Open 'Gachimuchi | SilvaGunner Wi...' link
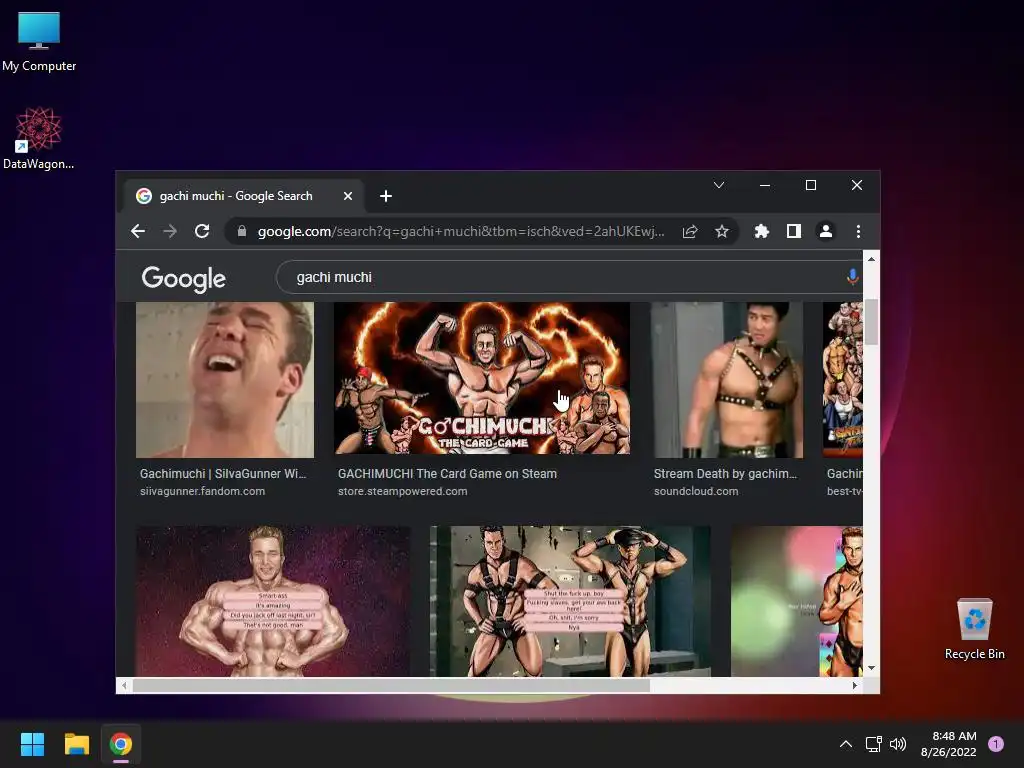 click(x=223, y=473)
